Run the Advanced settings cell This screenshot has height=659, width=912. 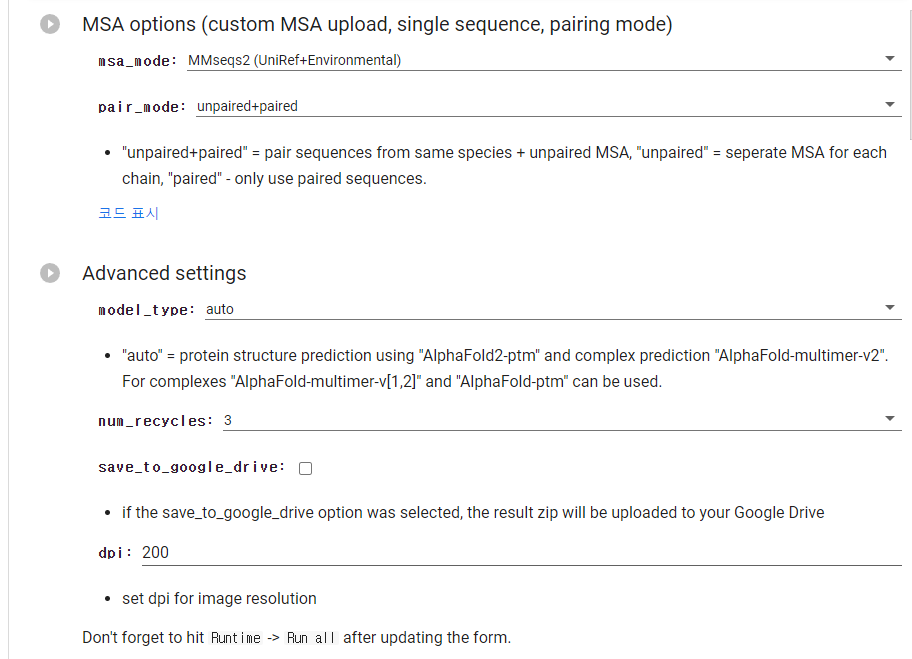point(50,273)
